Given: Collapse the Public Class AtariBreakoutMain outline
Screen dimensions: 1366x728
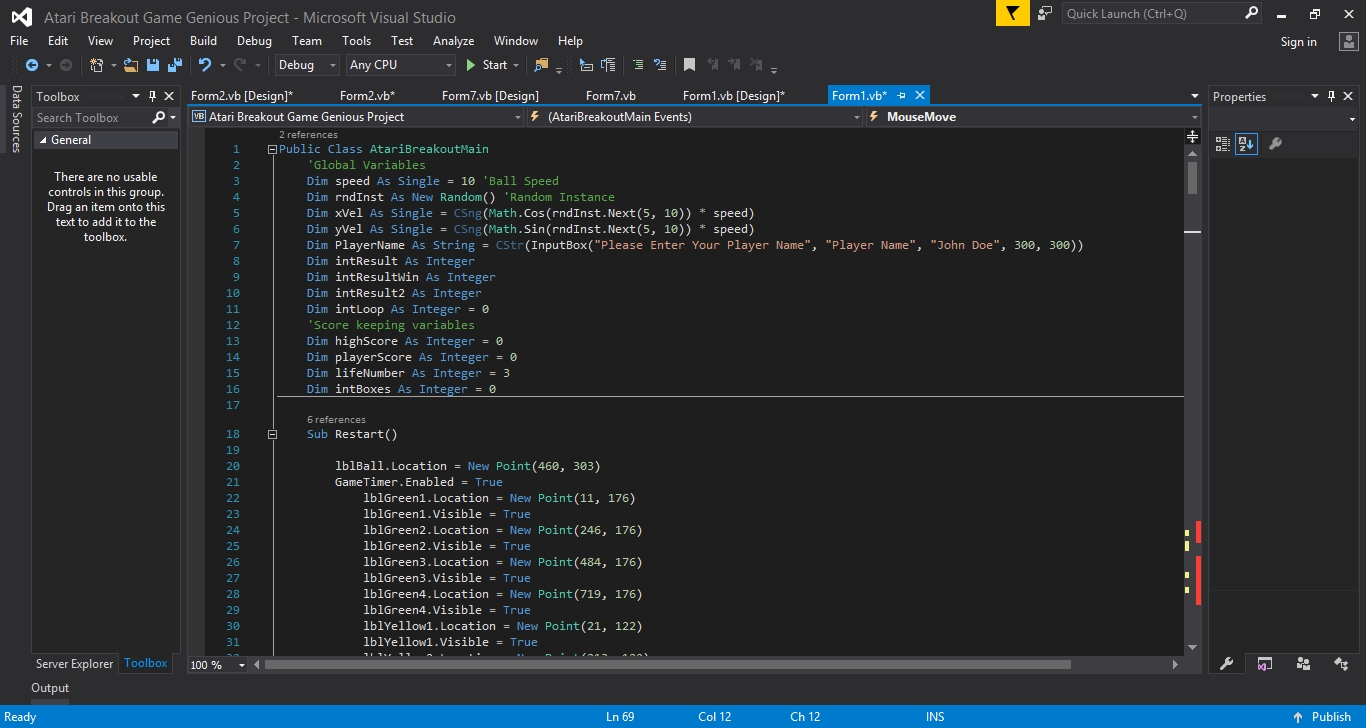Looking at the screenshot, I should pyautogui.click(x=272, y=149).
